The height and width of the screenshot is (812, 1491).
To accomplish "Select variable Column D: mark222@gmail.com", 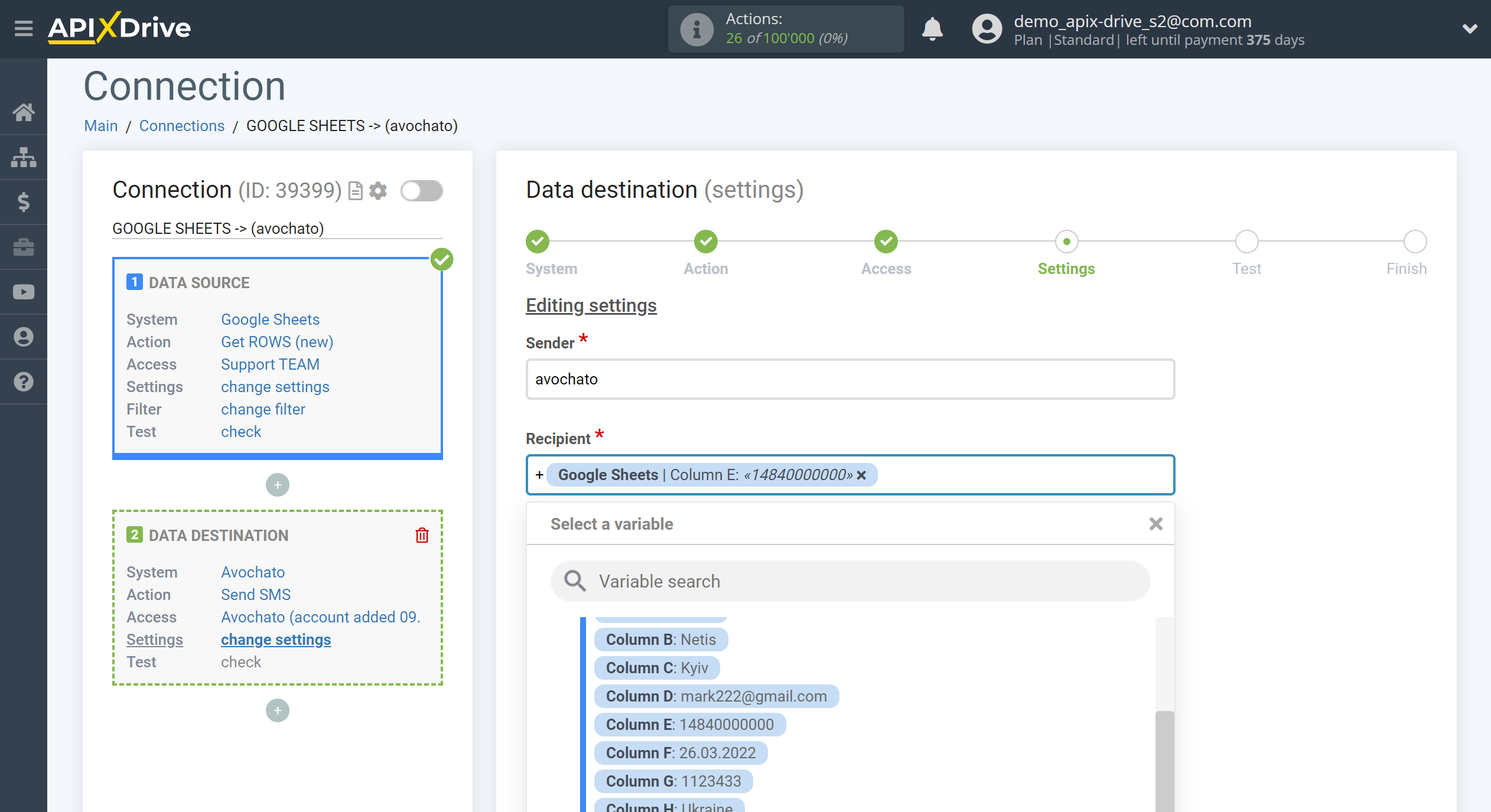I will click(717, 696).
